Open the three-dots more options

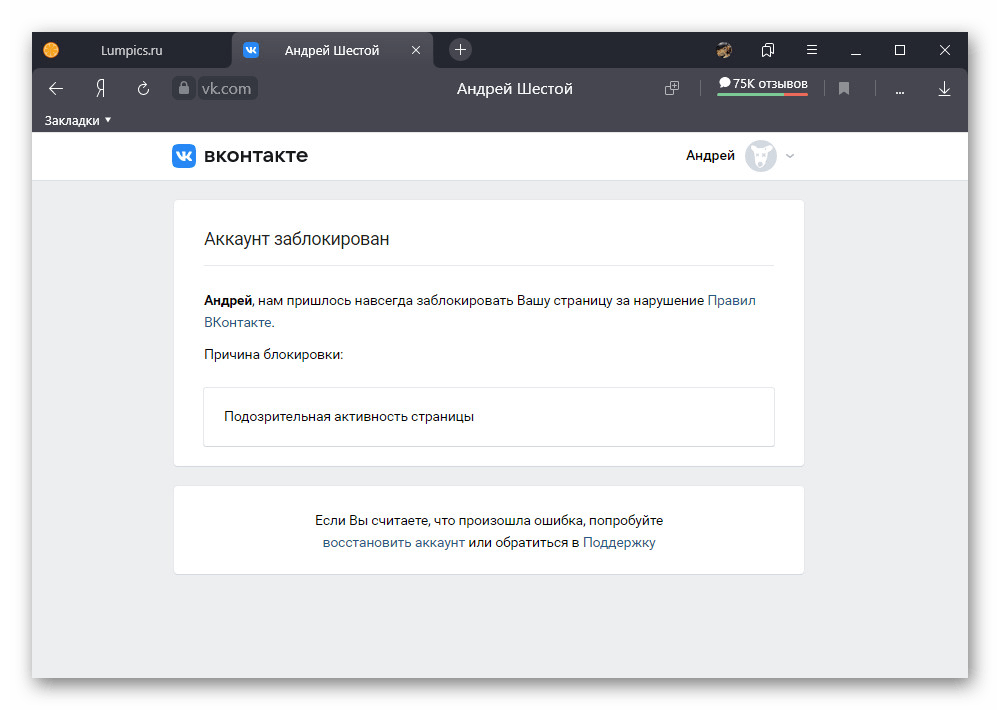[x=900, y=92]
